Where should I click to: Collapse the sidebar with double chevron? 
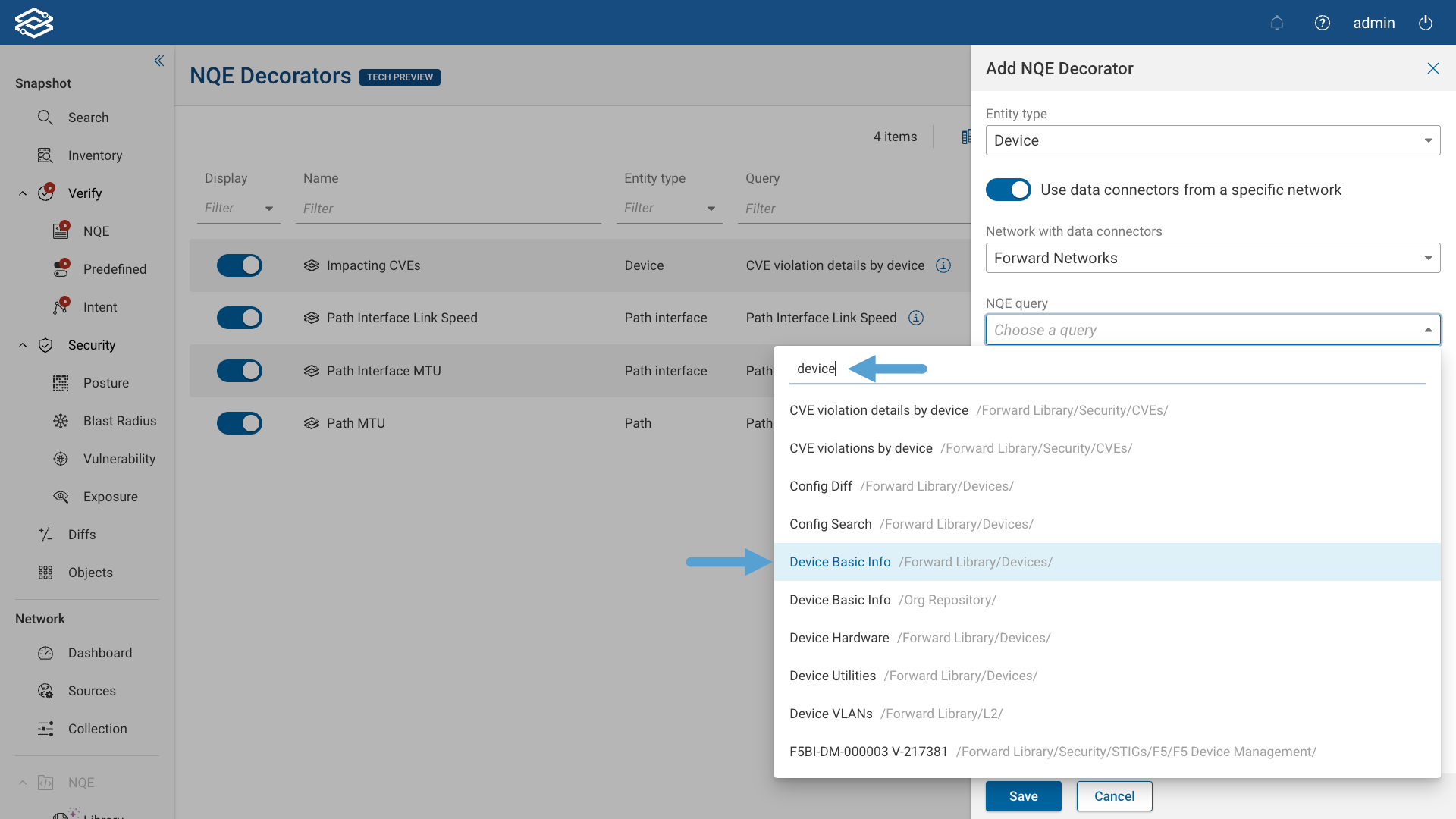tap(159, 61)
